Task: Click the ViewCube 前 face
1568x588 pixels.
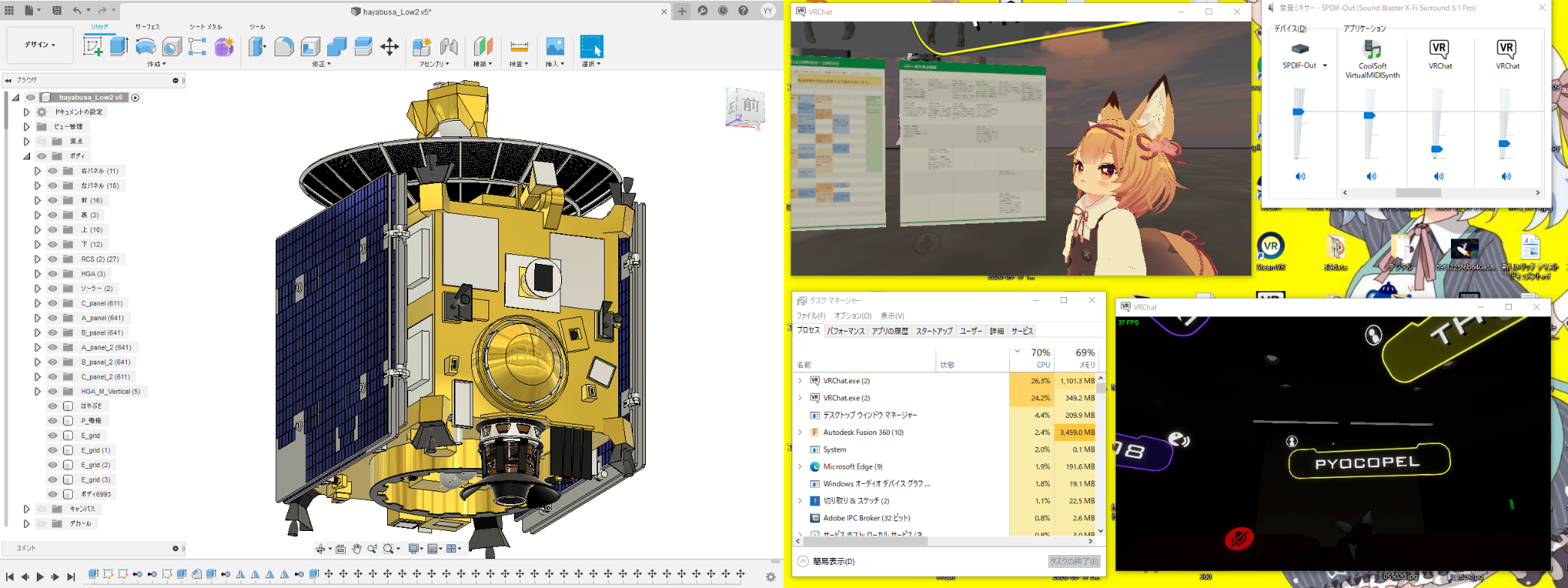Action: [749, 105]
